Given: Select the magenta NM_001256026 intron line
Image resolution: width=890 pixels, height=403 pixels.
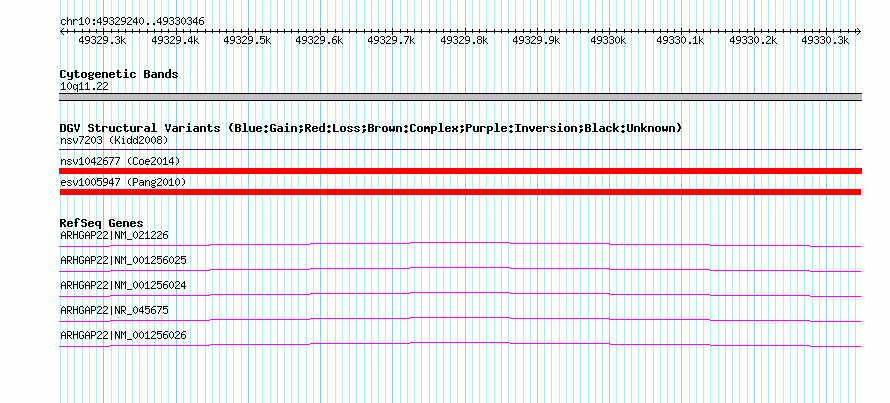Looking at the screenshot, I should tap(460, 344).
